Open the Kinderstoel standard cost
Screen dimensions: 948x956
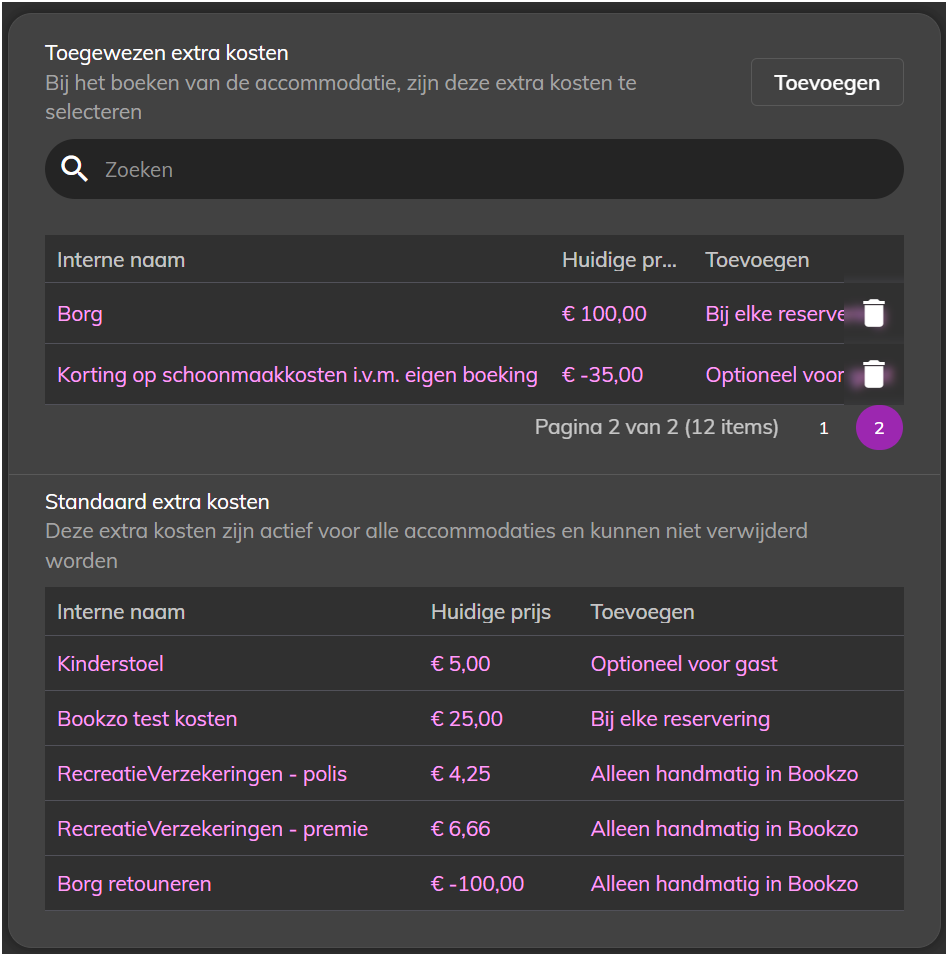pos(110,664)
